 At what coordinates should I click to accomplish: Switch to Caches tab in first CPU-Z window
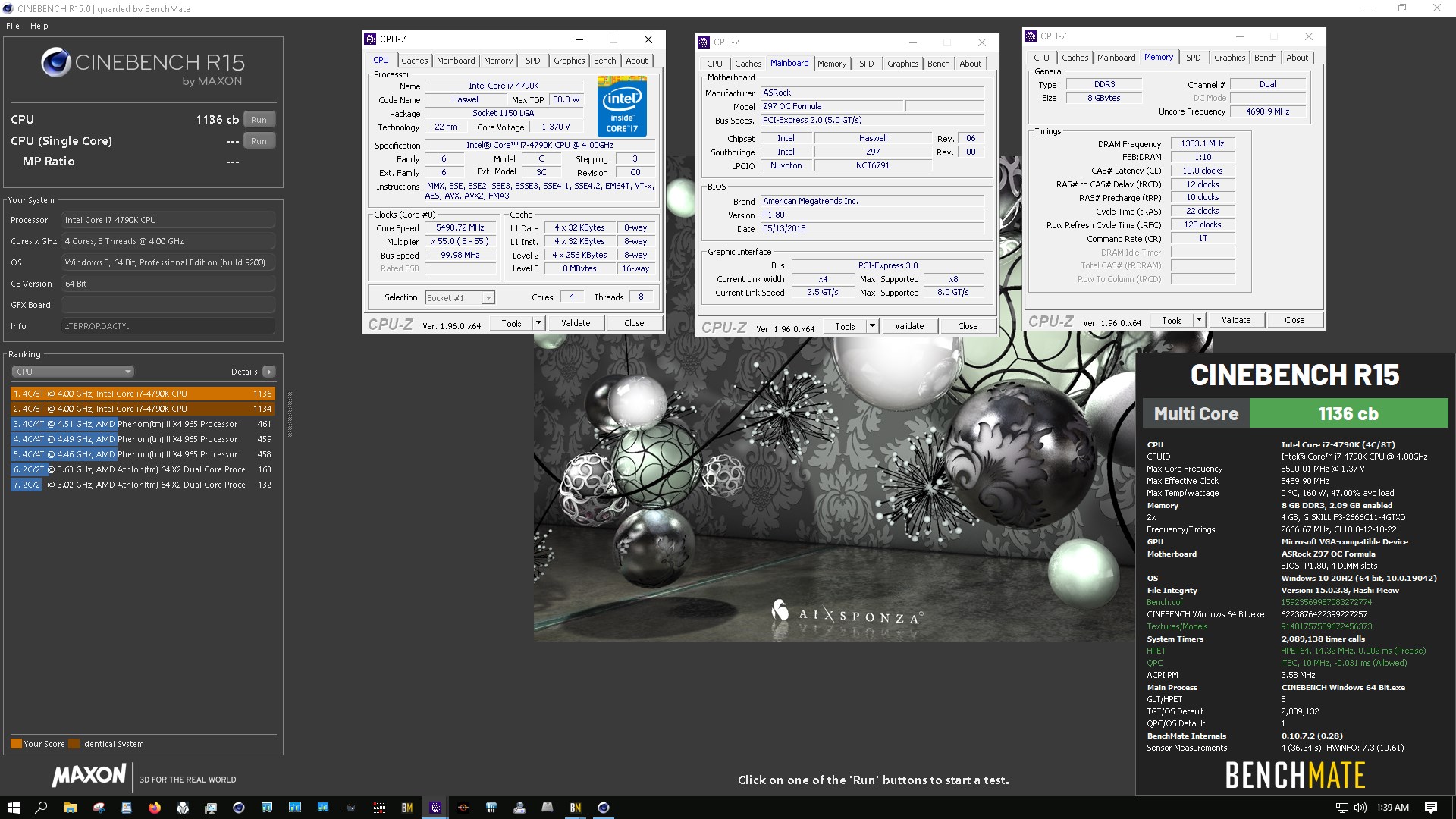click(x=415, y=61)
